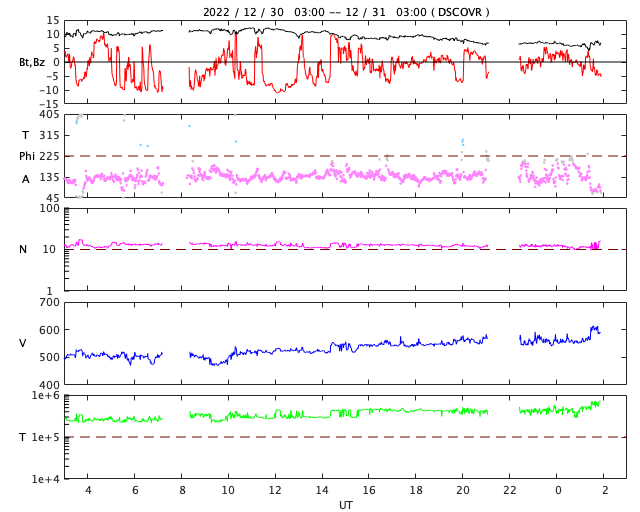Click the '10' tick on the N axis
The height and width of the screenshot is (512, 640).
(49, 249)
